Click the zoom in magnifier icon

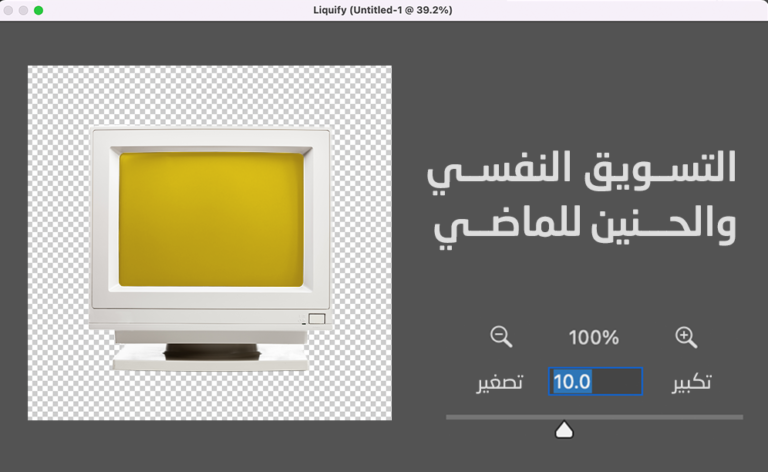pos(686,337)
